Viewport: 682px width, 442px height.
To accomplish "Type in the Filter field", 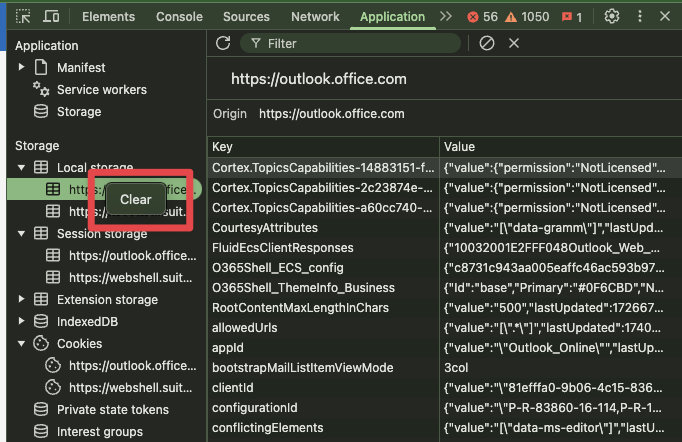I will coord(360,44).
